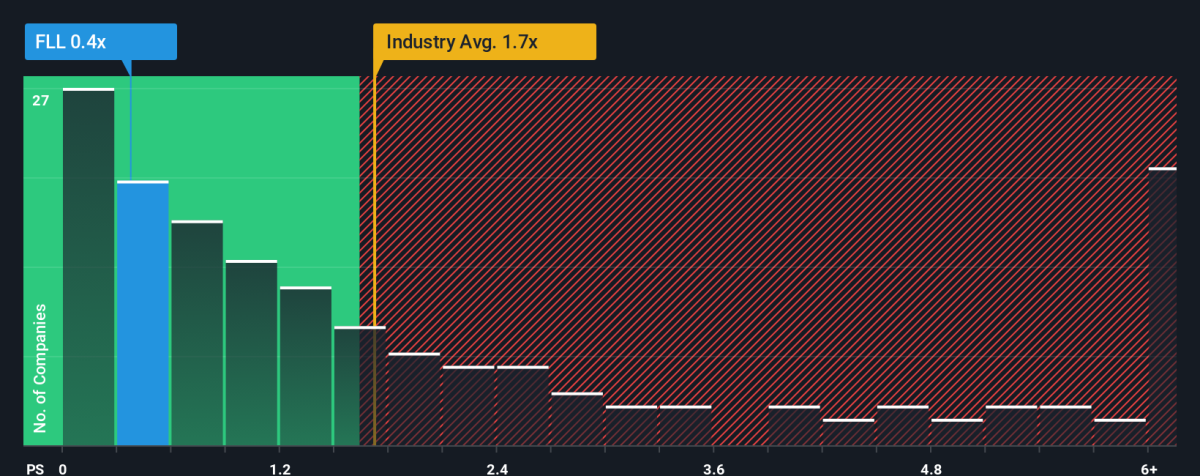Select the hatched bar just left of 6+ bar
Viewport: 1200px width, 476px height.
tap(1119, 433)
